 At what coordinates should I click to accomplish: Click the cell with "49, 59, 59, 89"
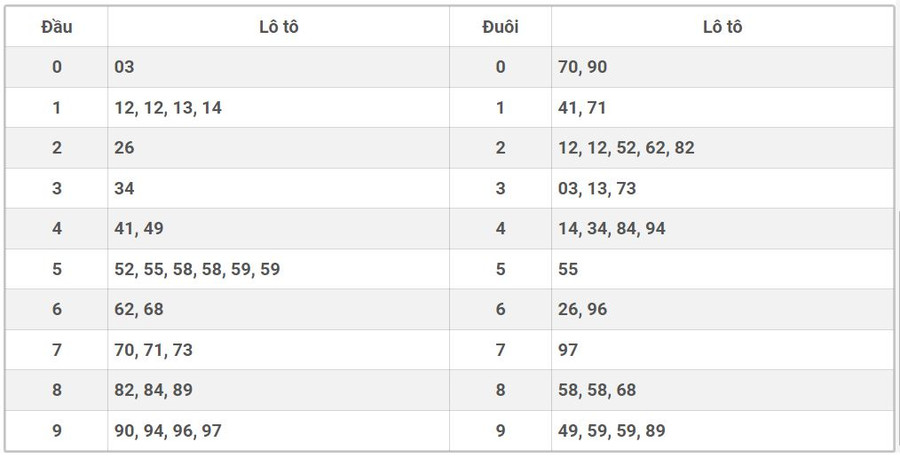click(x=612, y=431)
